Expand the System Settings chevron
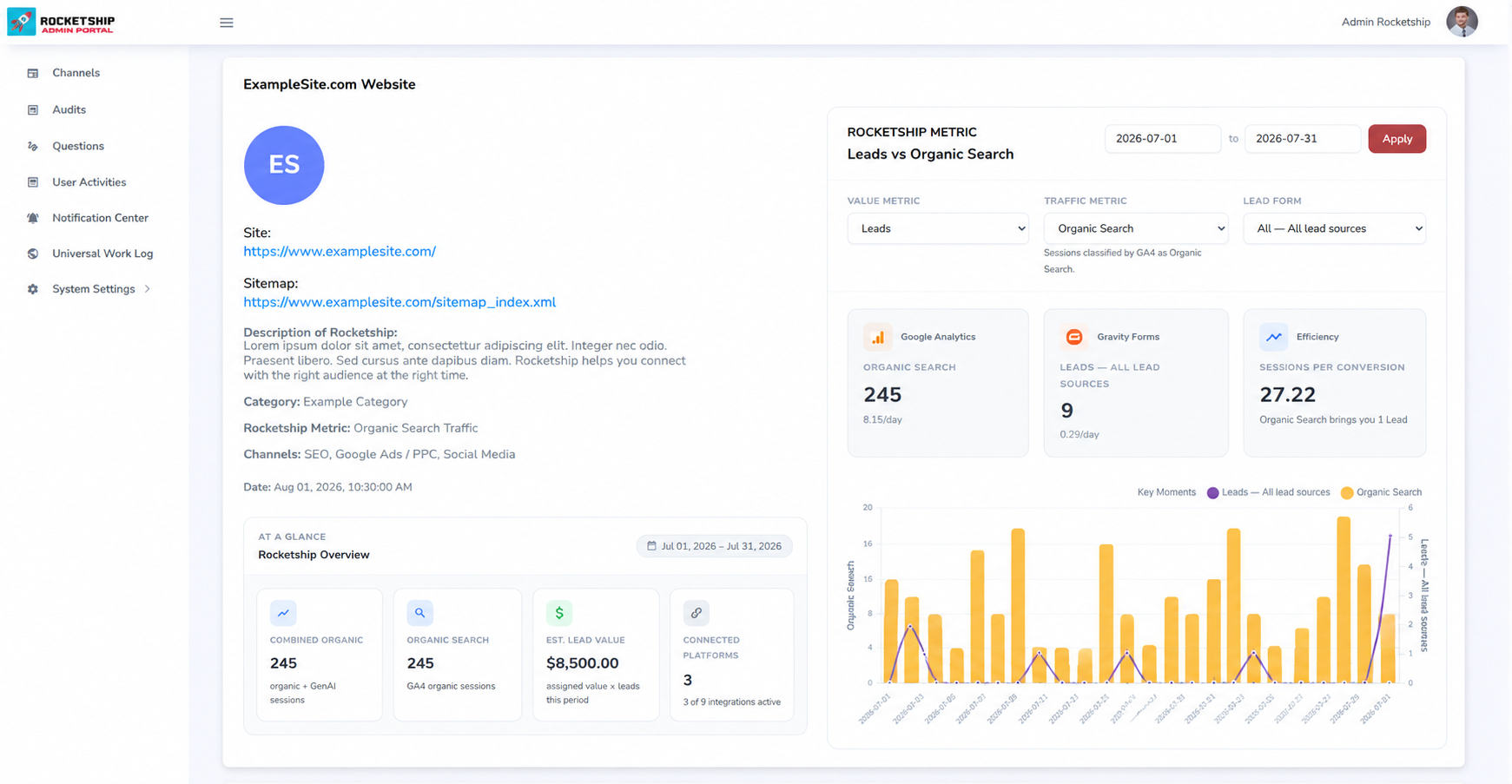The width and height of the screenshot is (1512, 784). pyautogui.click(x=148, y=289)
